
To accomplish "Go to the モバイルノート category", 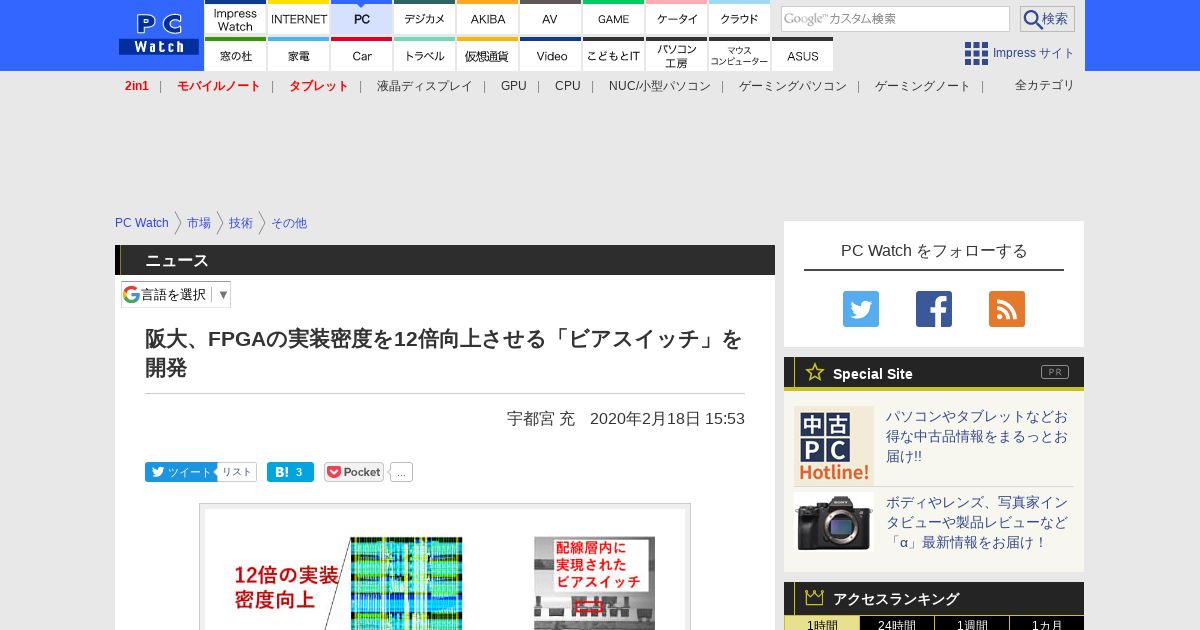I will (x=219, y=86).
